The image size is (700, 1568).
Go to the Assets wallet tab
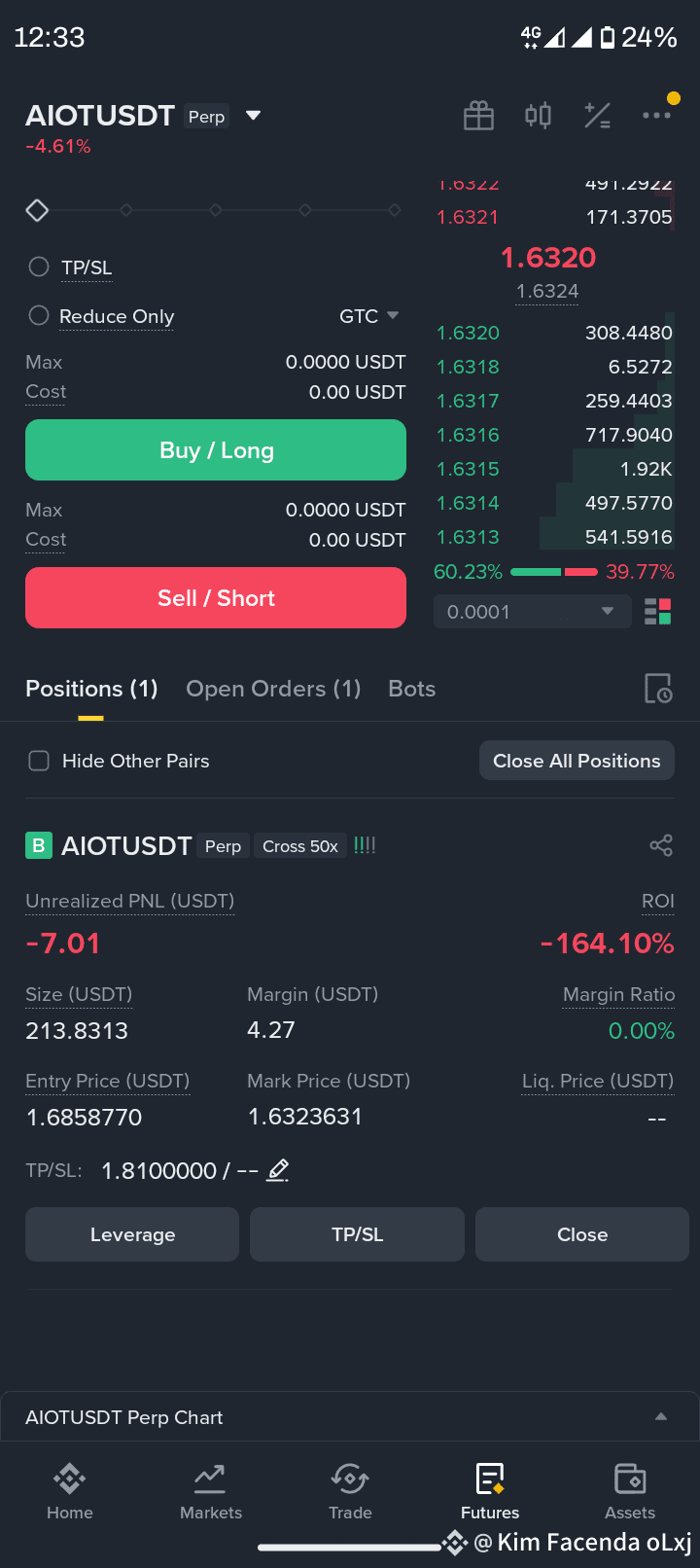(630, 1491)
